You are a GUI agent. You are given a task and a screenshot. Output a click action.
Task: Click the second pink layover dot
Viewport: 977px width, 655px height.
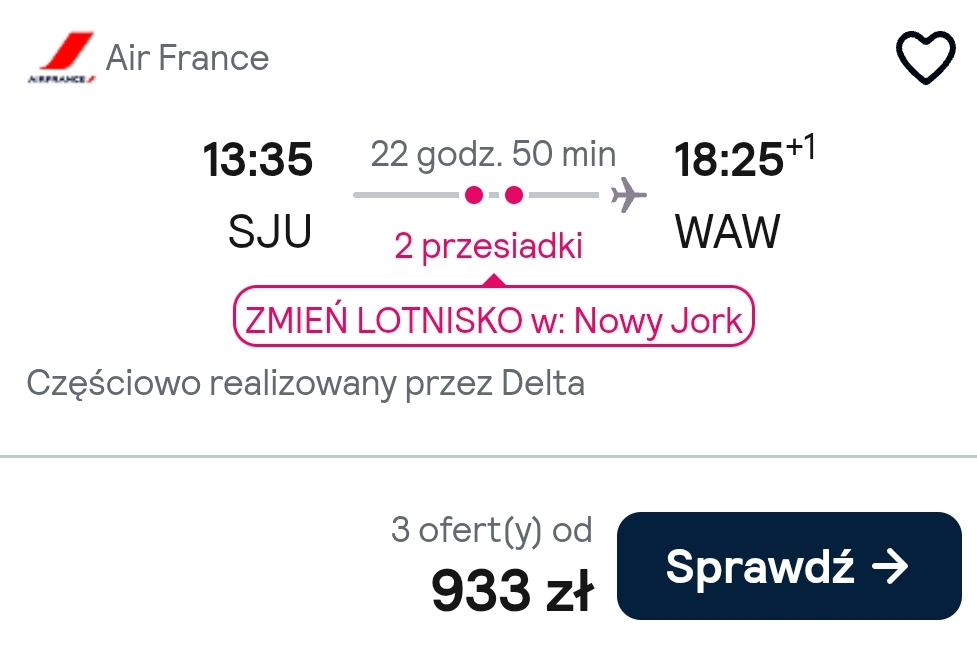[x=513, y=195]
